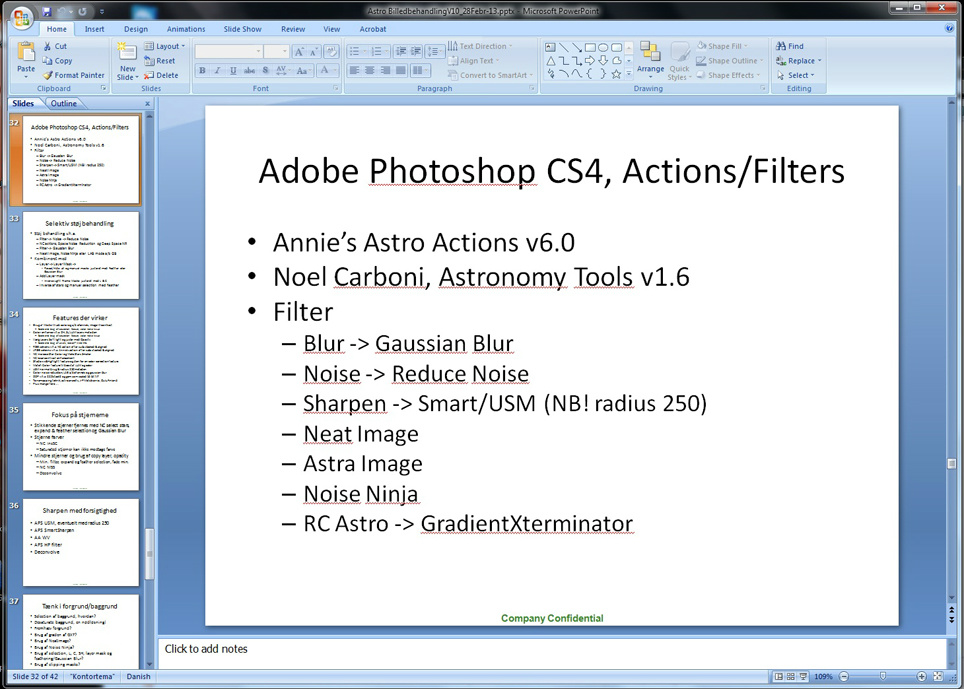Delete the current slide
Image resolution: width=964 pixels, height=689 pixels.
(x=160, y=75)
